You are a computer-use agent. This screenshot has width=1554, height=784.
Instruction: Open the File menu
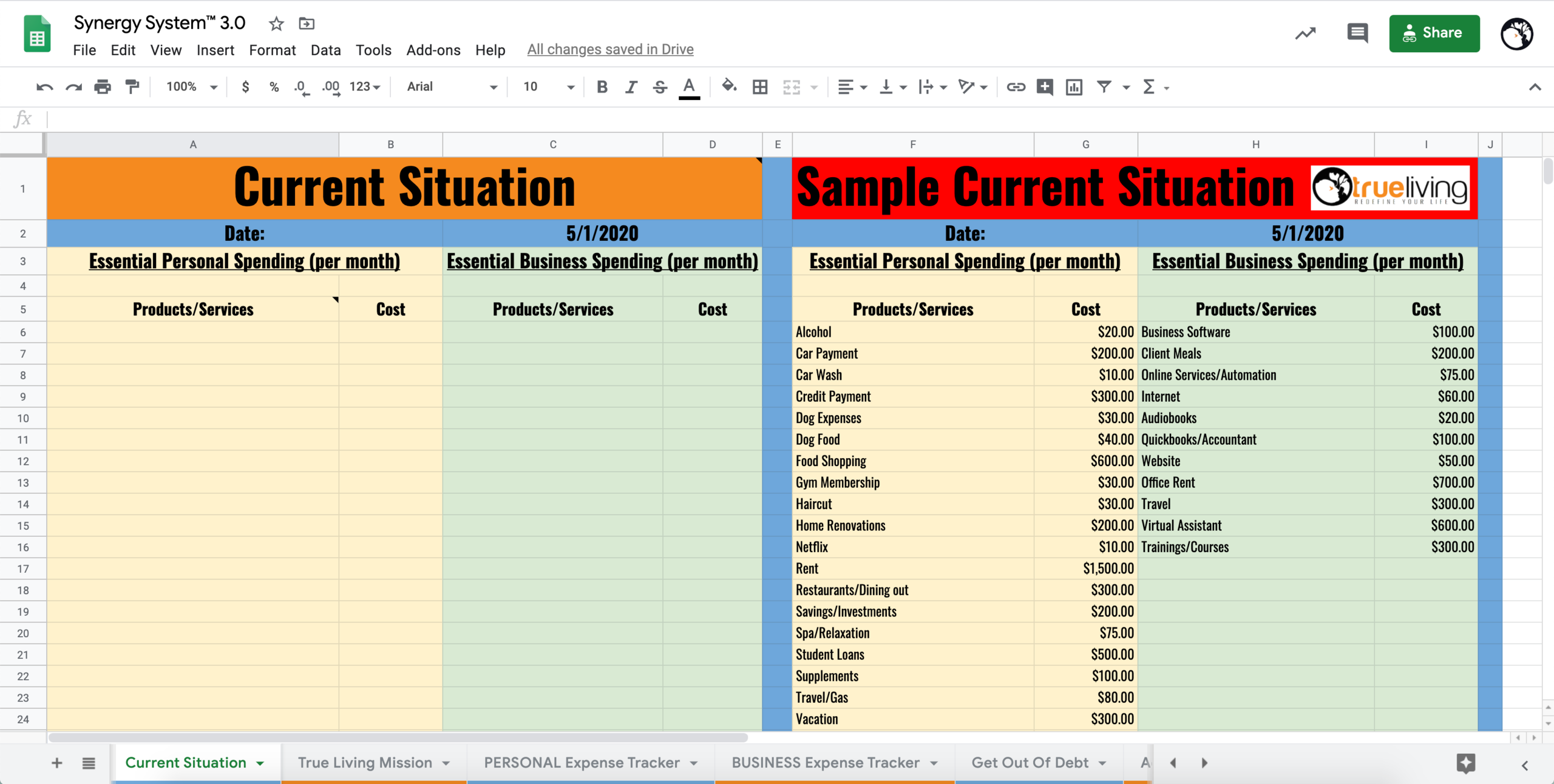[x=84, y=50]
